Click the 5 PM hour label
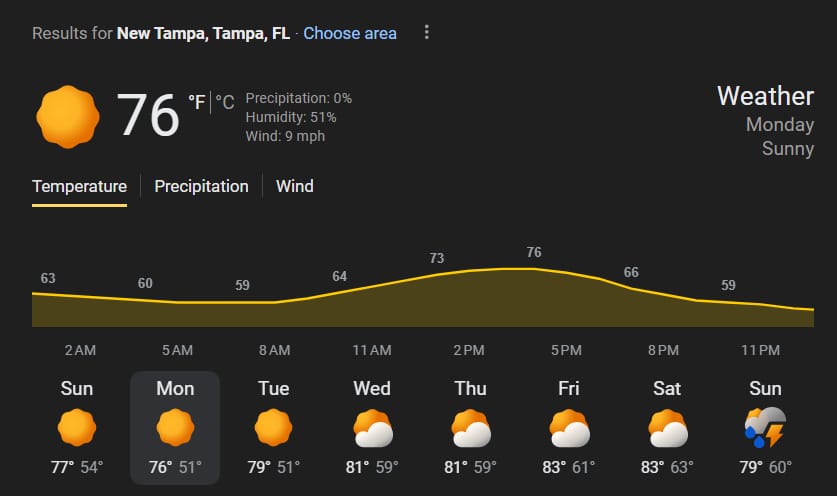The height and width of the screenshot is (496, 837). click(x=566, y=350)
